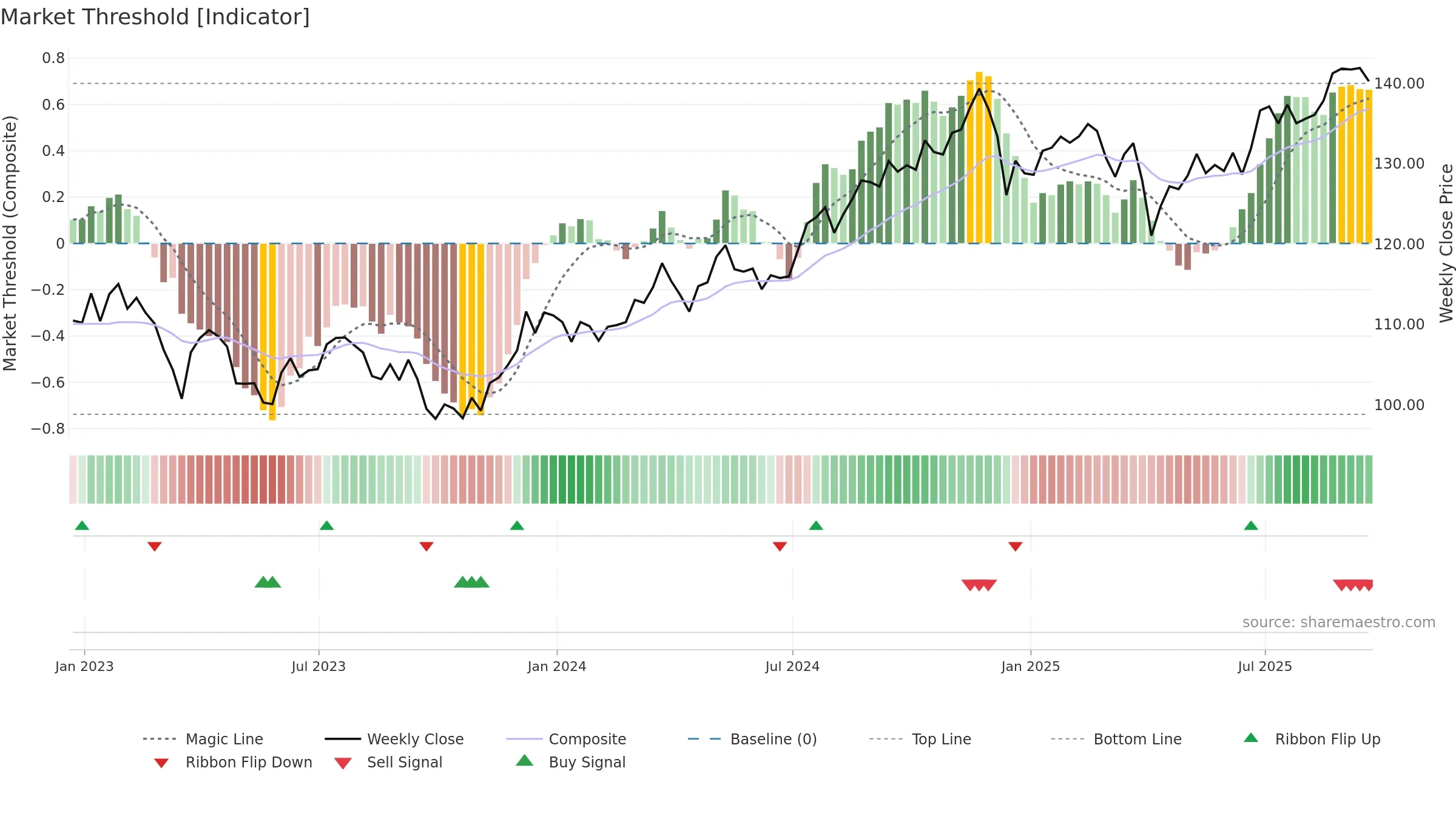
Task: Click the Ribbon Flip Down marker before July 2024
Action: click(780, 547)
